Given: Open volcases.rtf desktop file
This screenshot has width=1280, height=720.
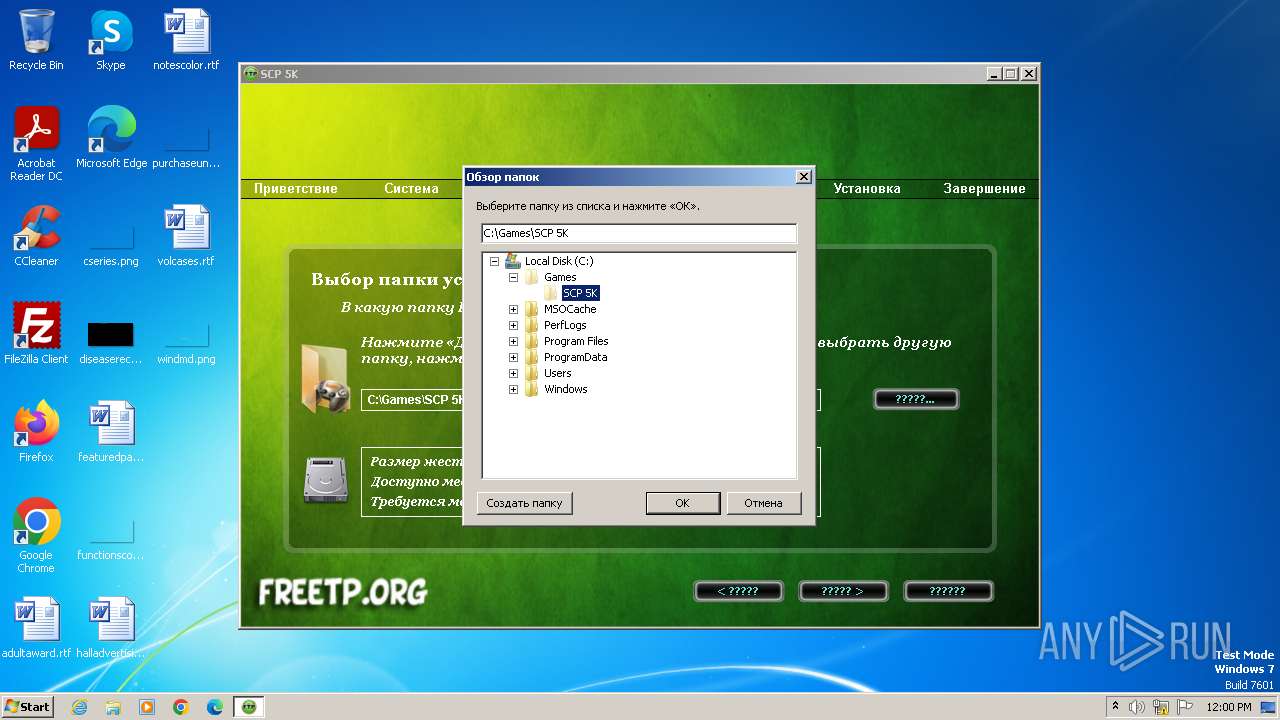Looking at the screenshot, I should (186, 236).
